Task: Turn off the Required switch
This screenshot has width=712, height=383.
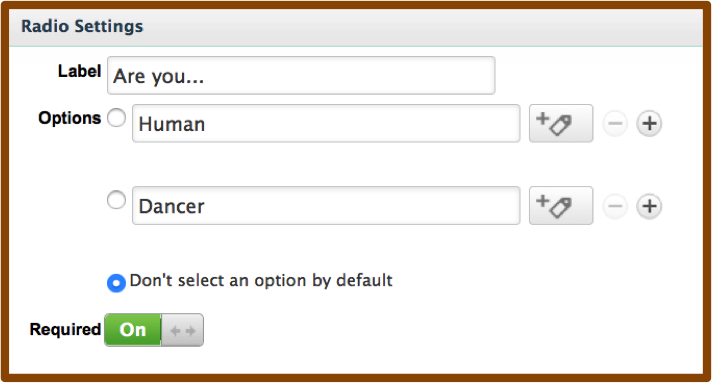Action: (154, 330)
